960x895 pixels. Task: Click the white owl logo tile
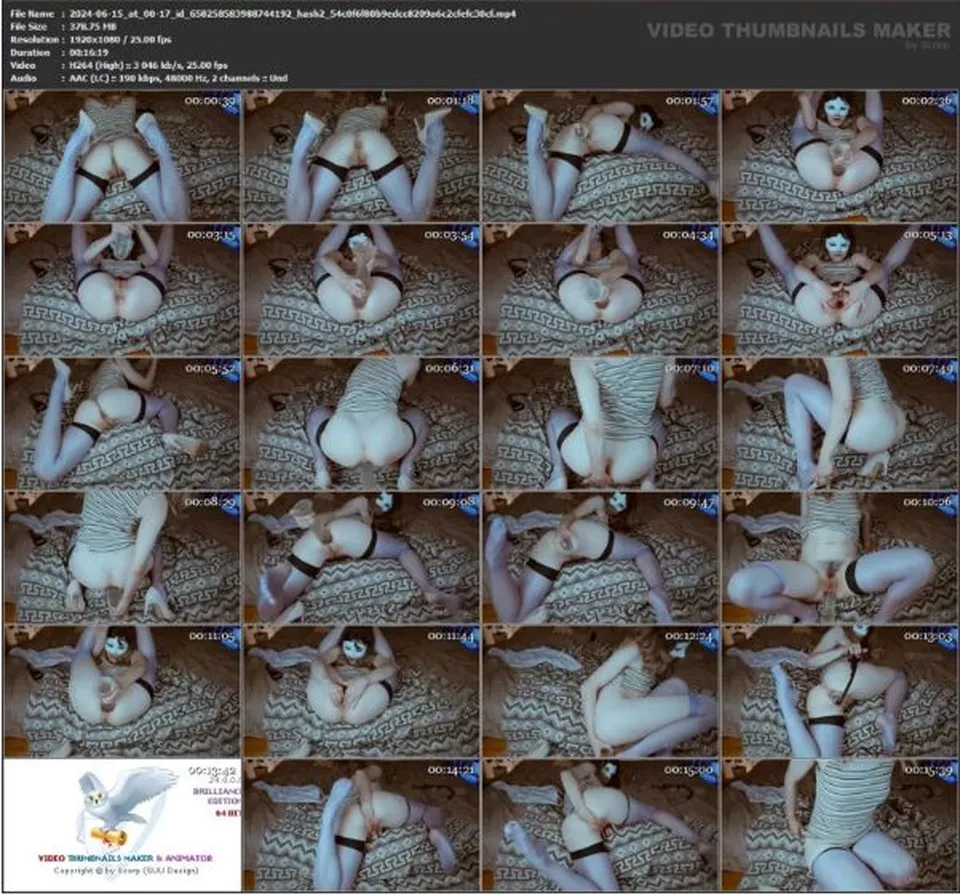[x=122, y=825]
